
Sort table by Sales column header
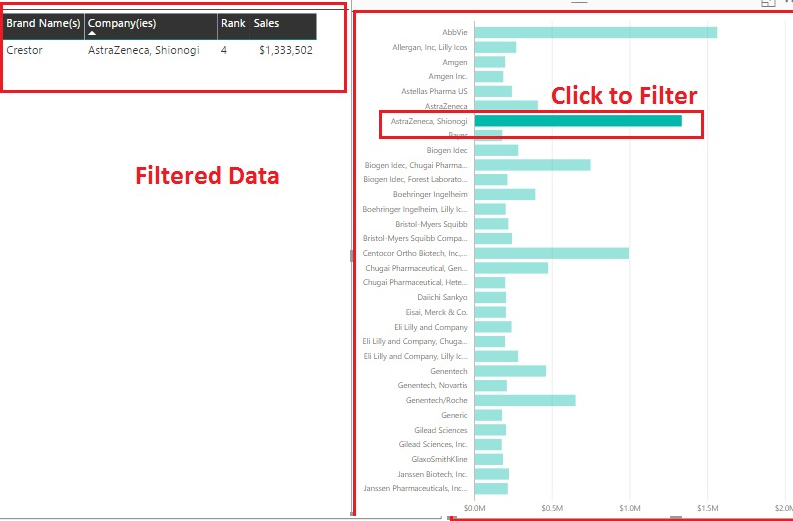tap(267, 23)
